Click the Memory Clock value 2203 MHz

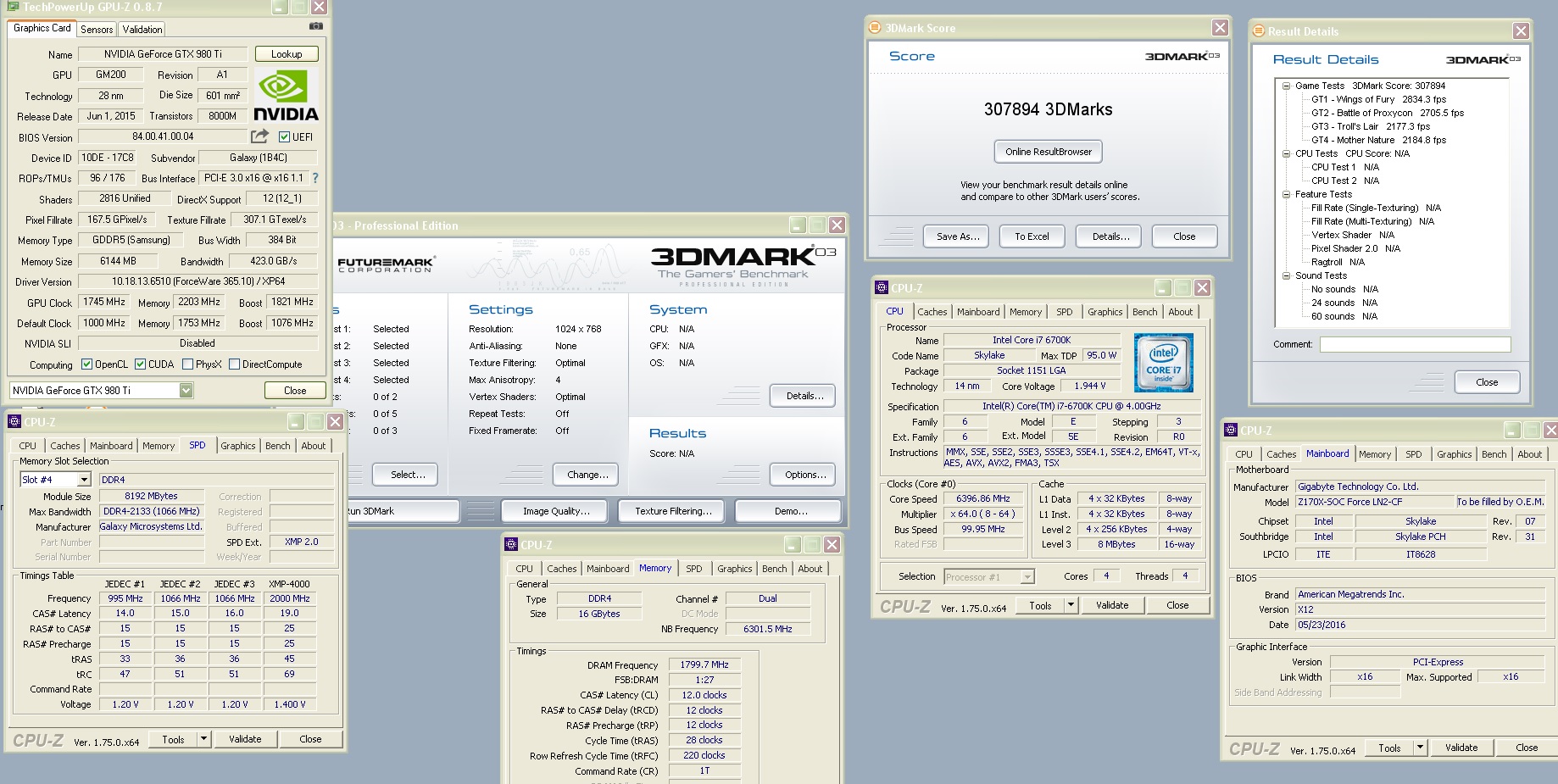199,302
